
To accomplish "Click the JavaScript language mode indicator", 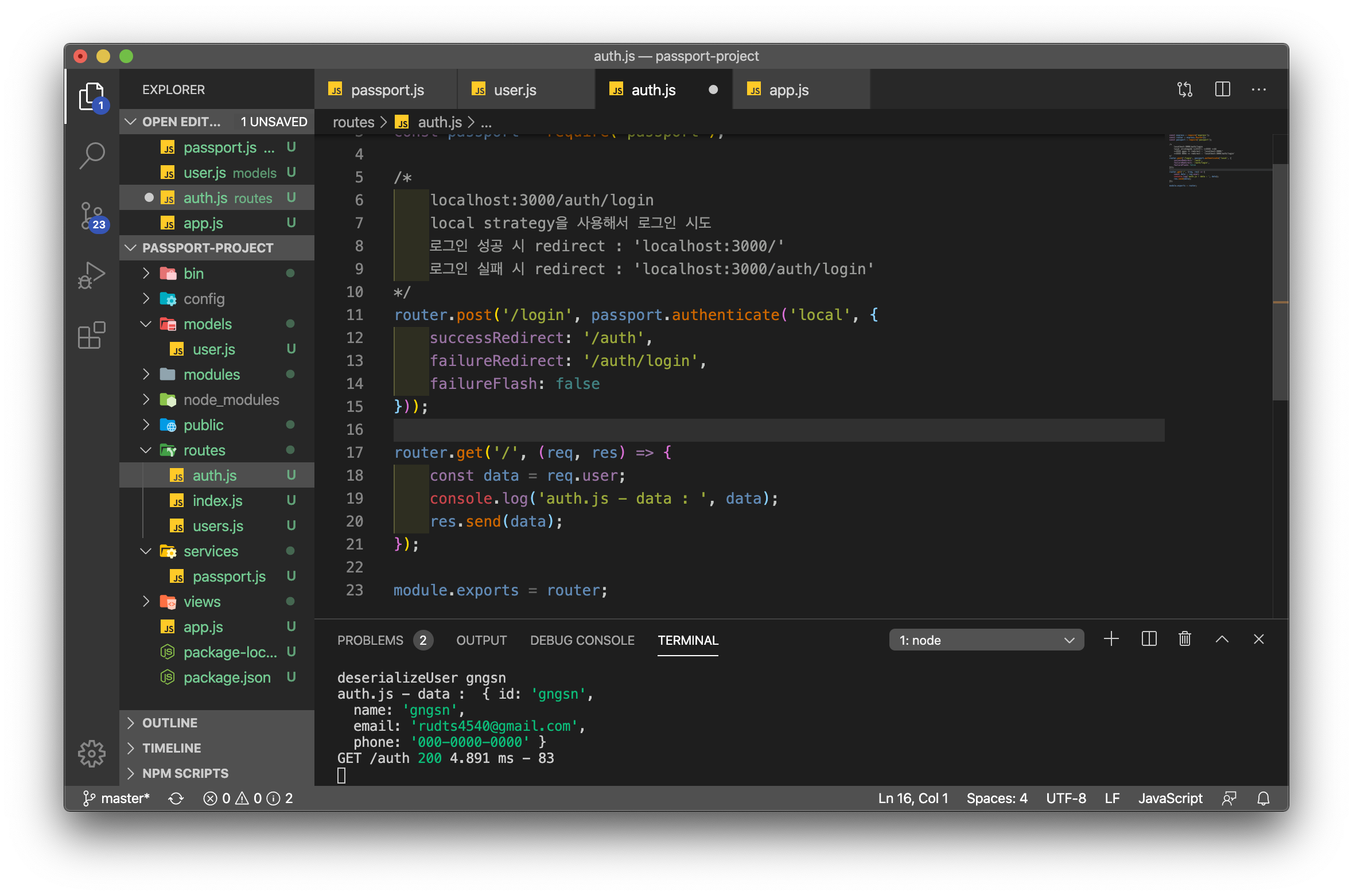I will click(1170, 798).
